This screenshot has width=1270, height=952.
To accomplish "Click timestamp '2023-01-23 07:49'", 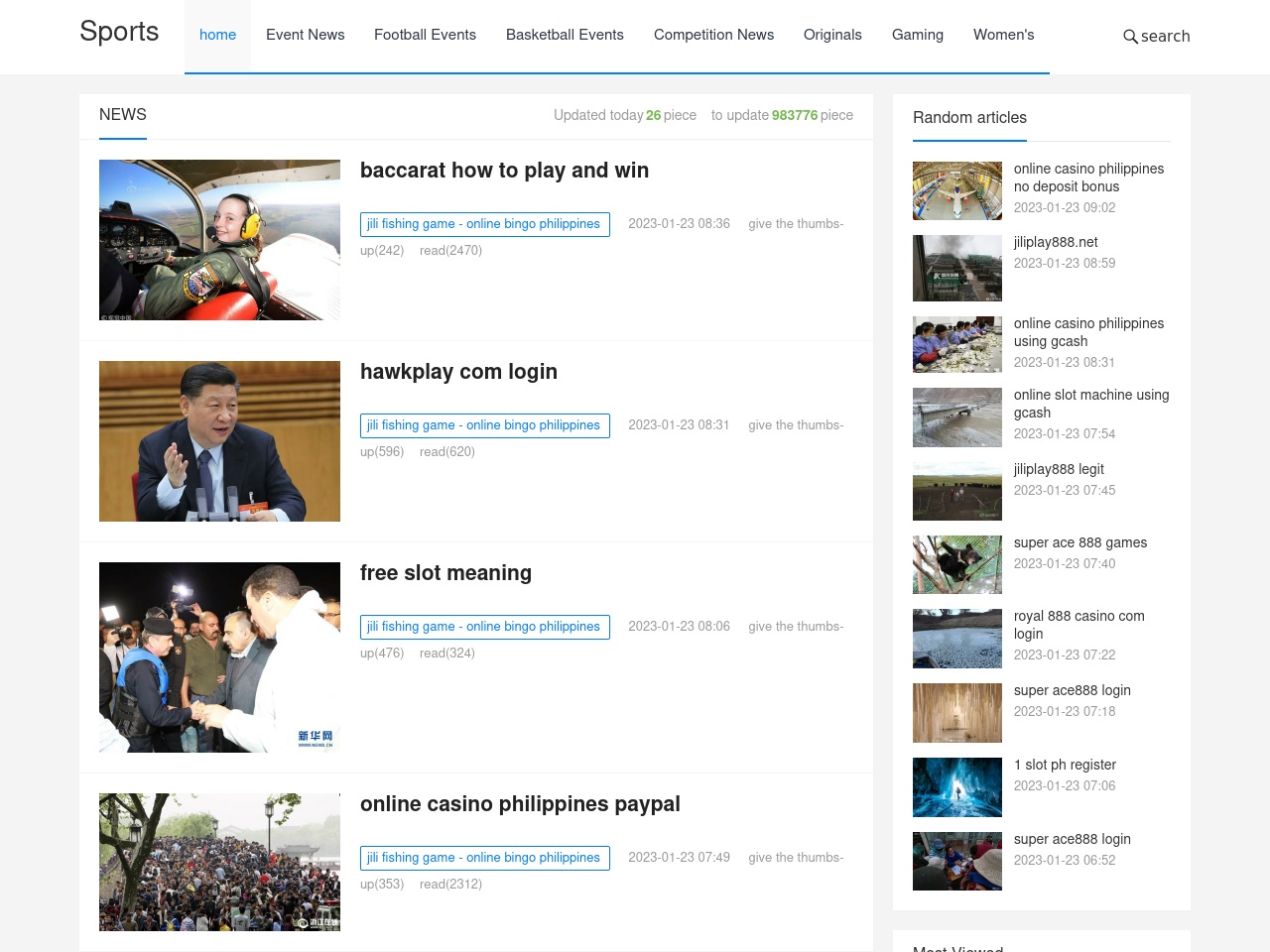I will tap(679, 858).
